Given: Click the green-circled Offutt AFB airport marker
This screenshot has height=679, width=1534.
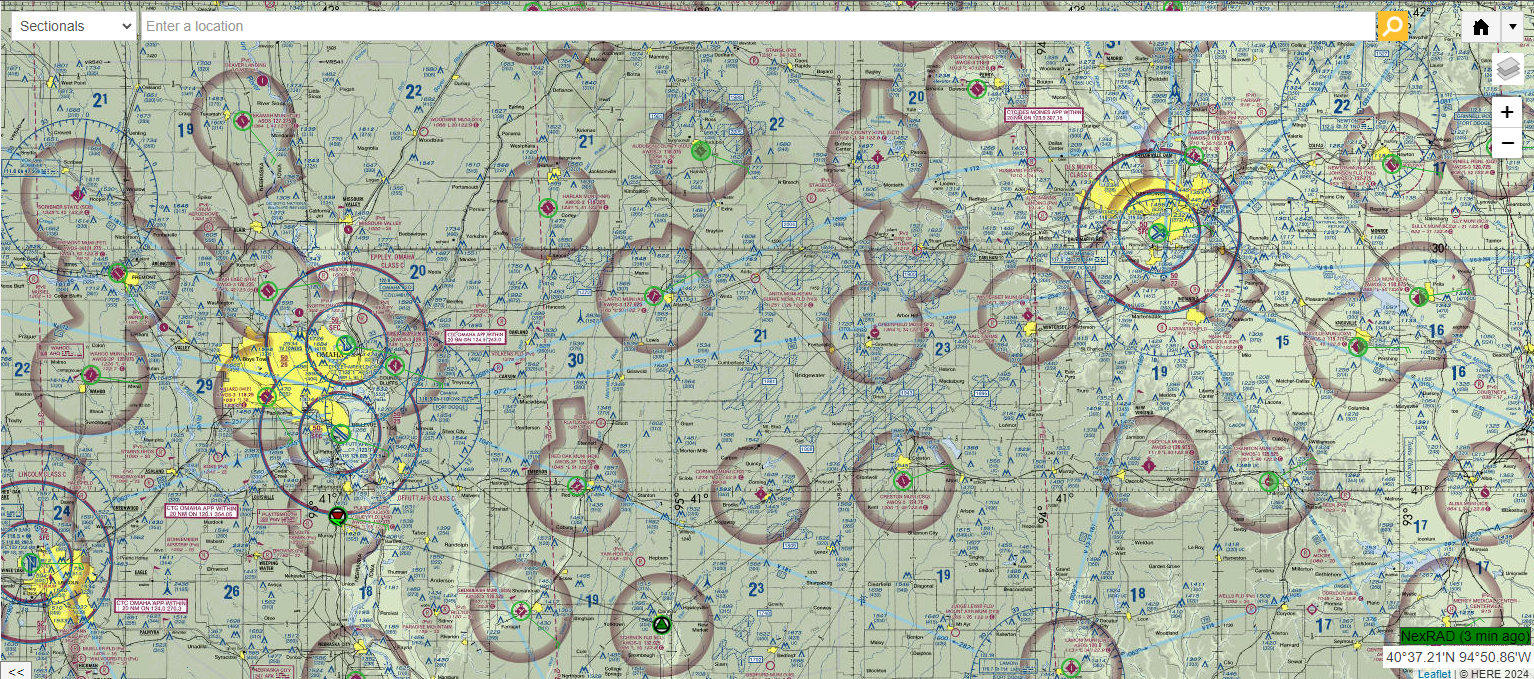Looking at the screenshot, I should 339,434.
